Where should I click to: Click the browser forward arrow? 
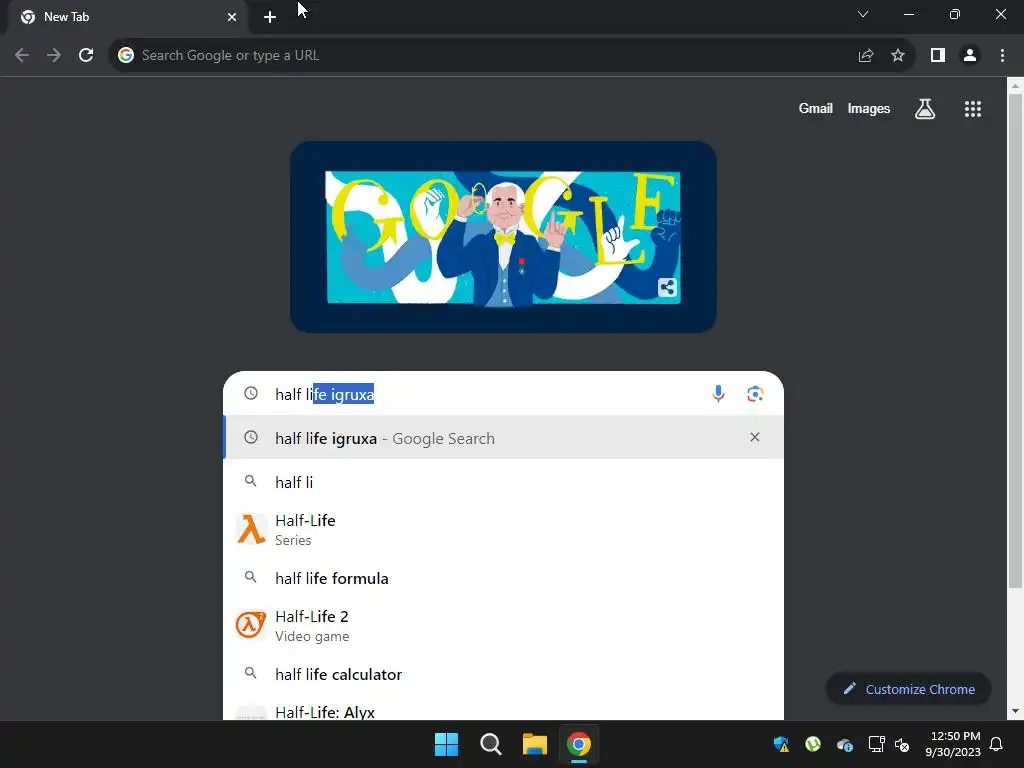[x=54, y=56]
